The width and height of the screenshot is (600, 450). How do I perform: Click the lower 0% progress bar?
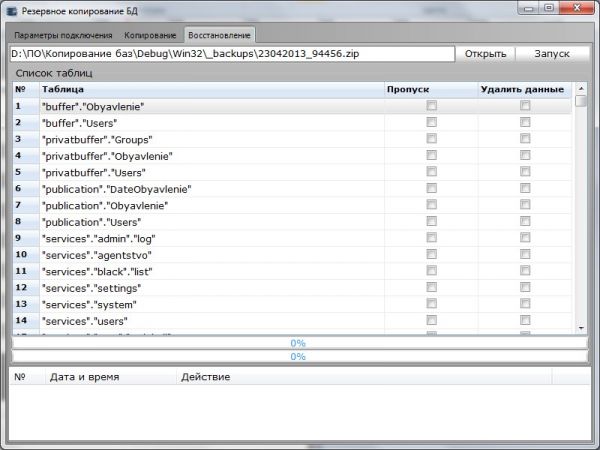299,357
